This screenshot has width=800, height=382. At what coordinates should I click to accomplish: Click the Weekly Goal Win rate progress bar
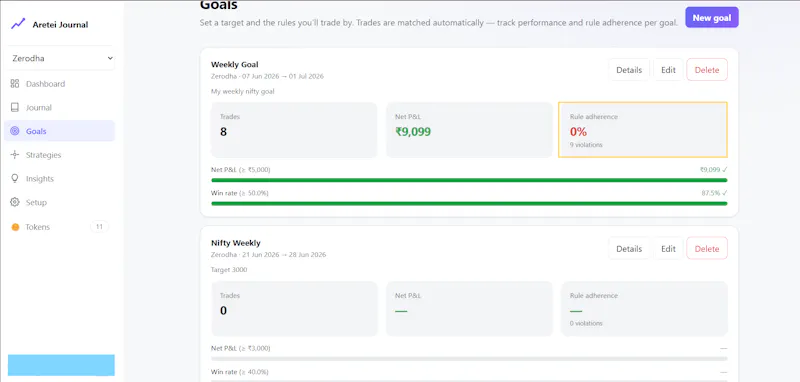(x=469, y=203)
